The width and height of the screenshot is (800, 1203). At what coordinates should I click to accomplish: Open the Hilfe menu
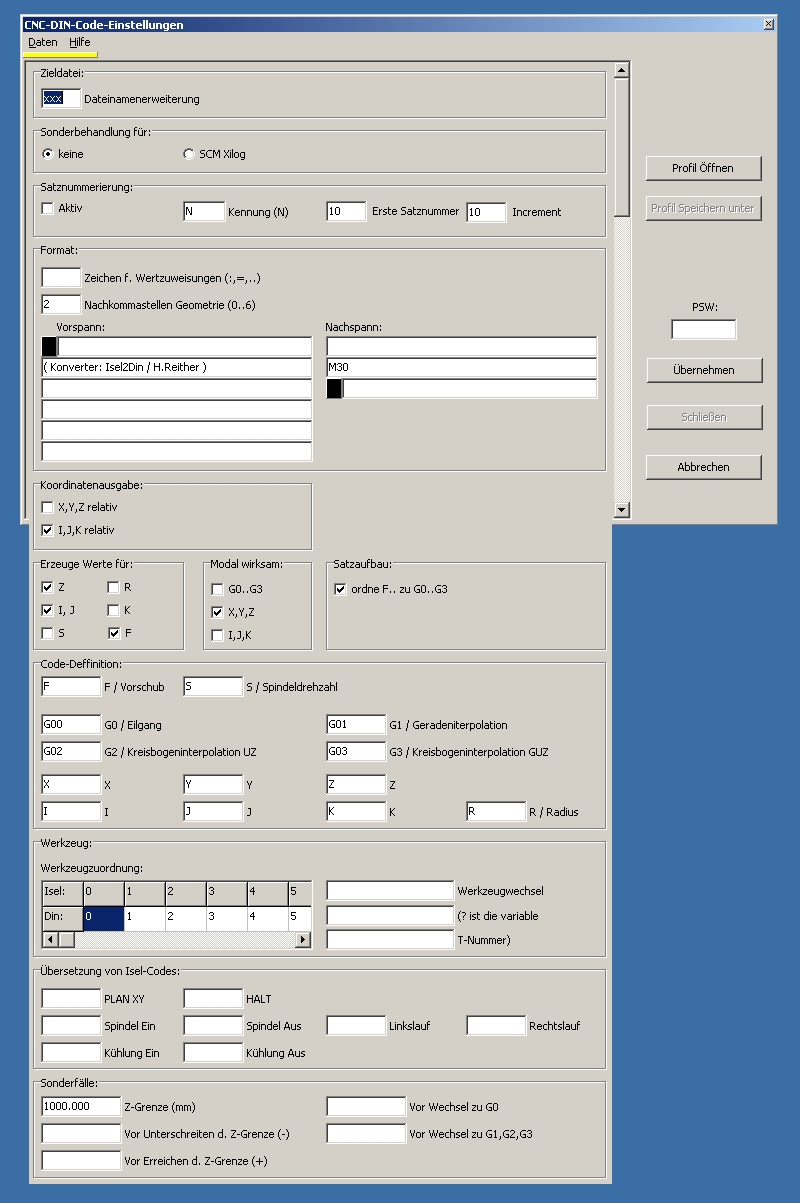(80, 42)
